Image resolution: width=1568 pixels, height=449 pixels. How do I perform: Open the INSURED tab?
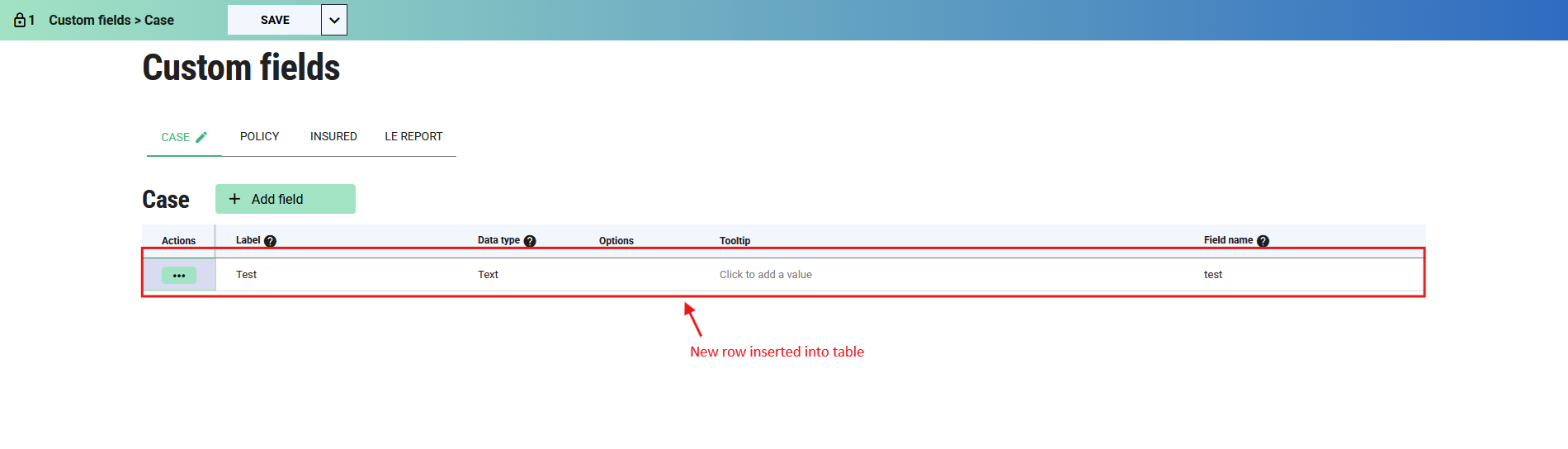pos(333,136)
